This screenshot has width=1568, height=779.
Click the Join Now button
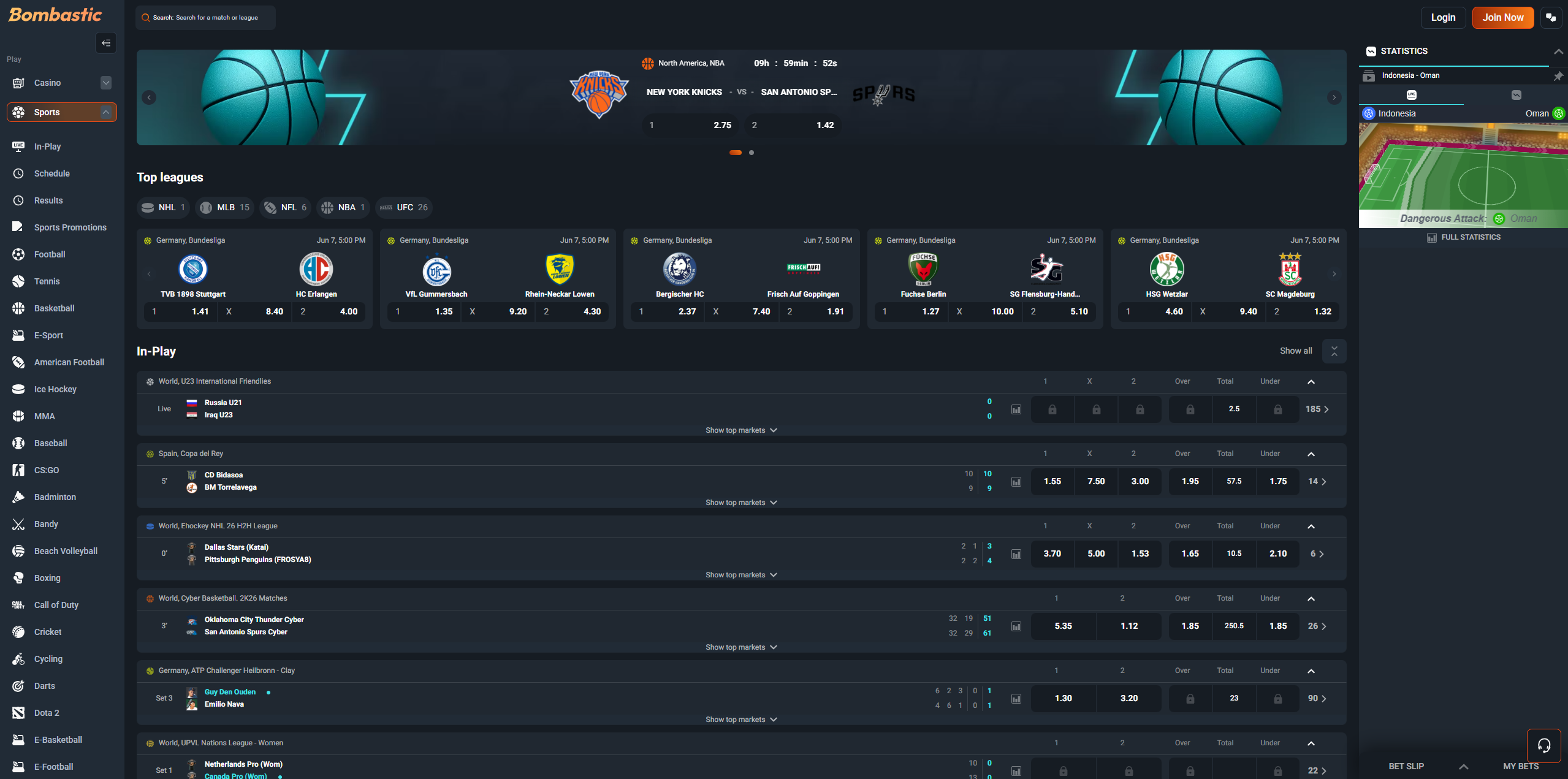point(1502,18)
